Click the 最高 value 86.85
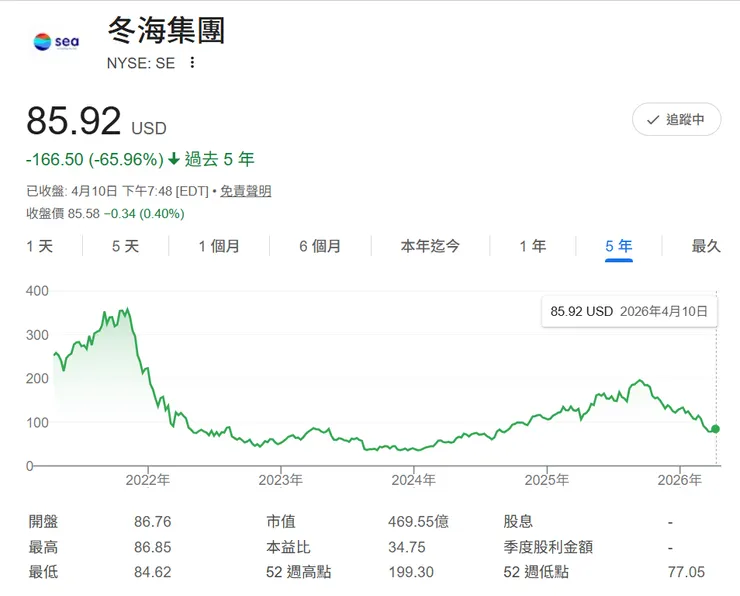The height and width of the screenshot is (596, 740). tap(152, 547)
